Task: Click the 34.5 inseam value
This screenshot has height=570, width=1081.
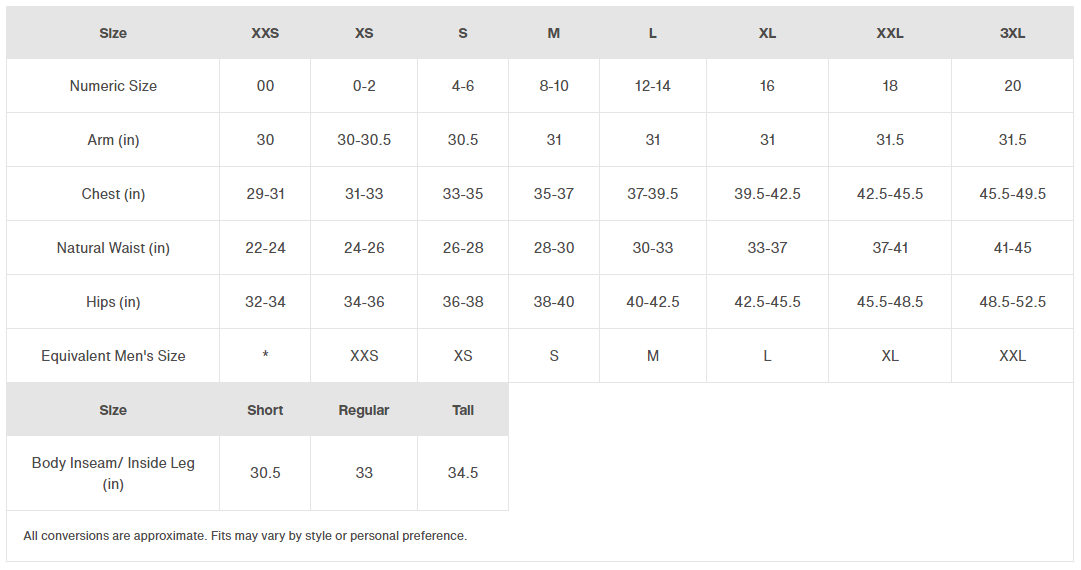Action: pos(463,473)
